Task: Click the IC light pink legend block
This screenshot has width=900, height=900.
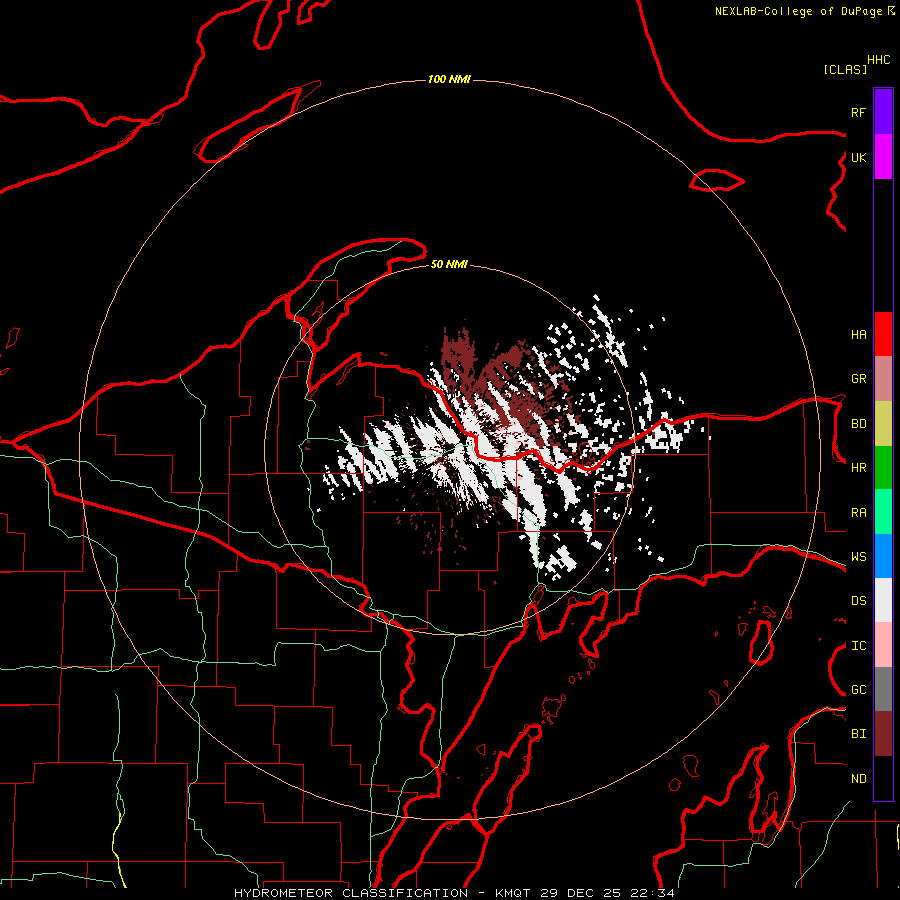Action: (x=883, y=645)
